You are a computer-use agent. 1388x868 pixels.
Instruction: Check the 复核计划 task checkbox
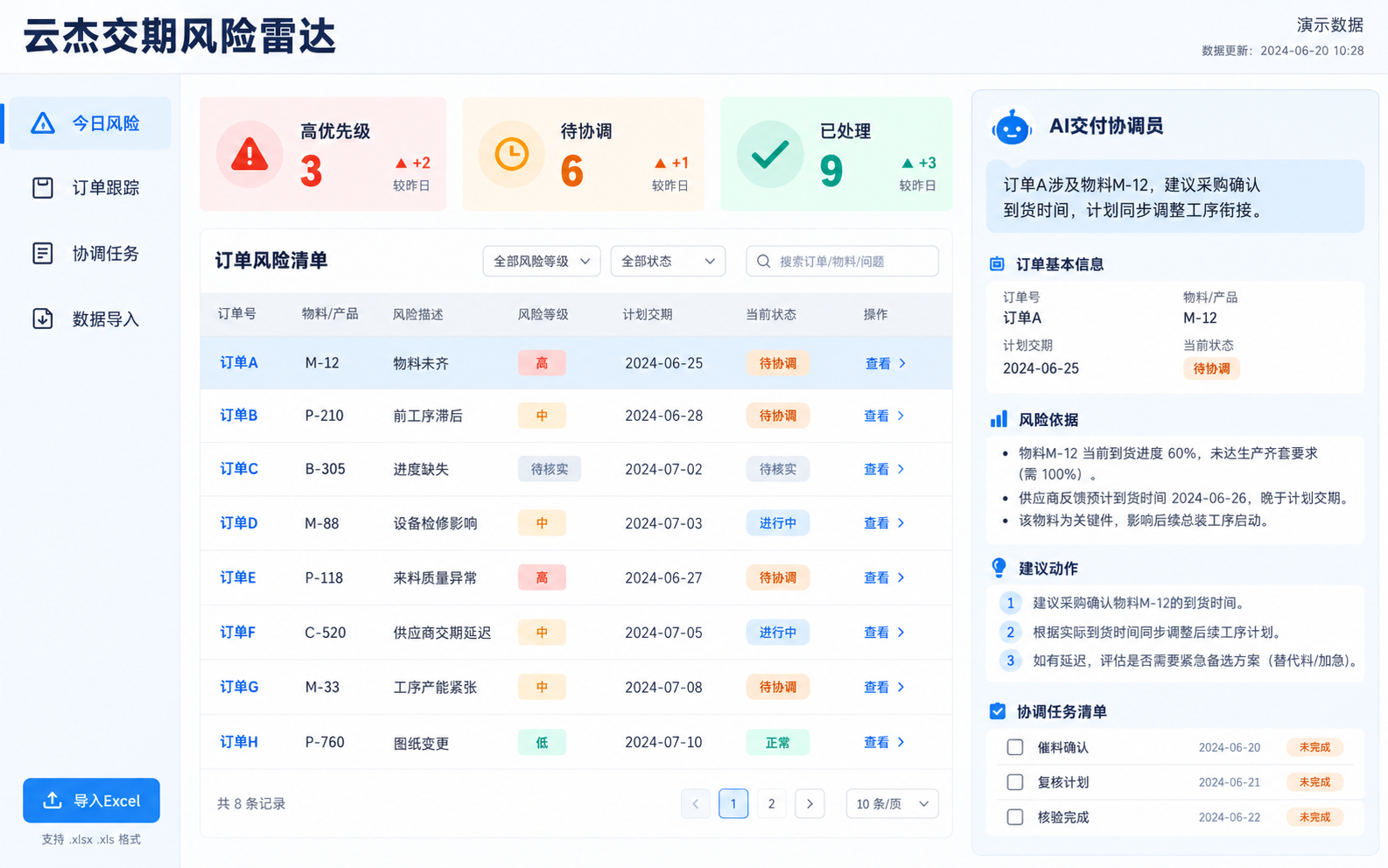1015,782
